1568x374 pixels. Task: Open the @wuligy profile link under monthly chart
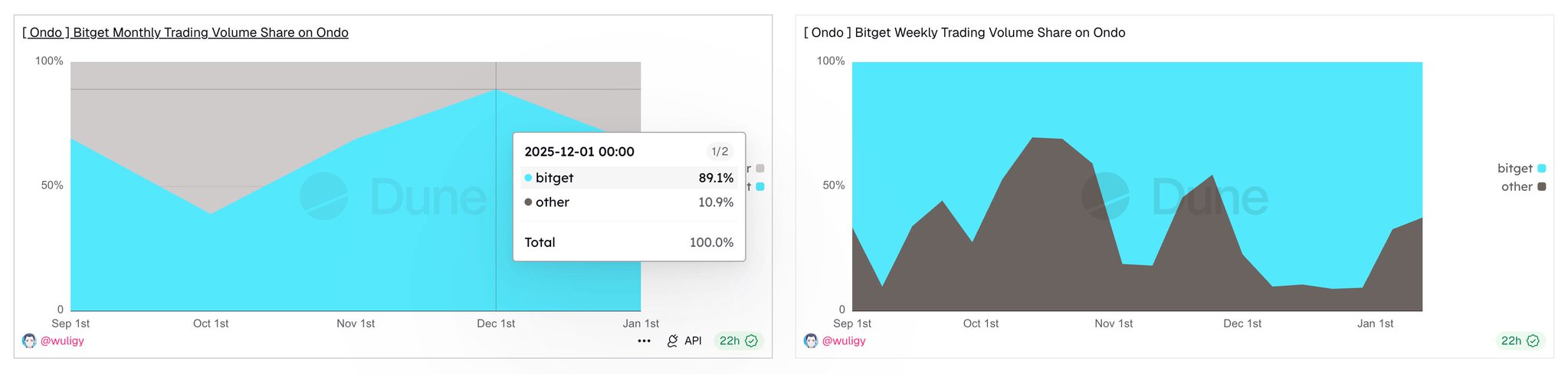click(62, 341)
